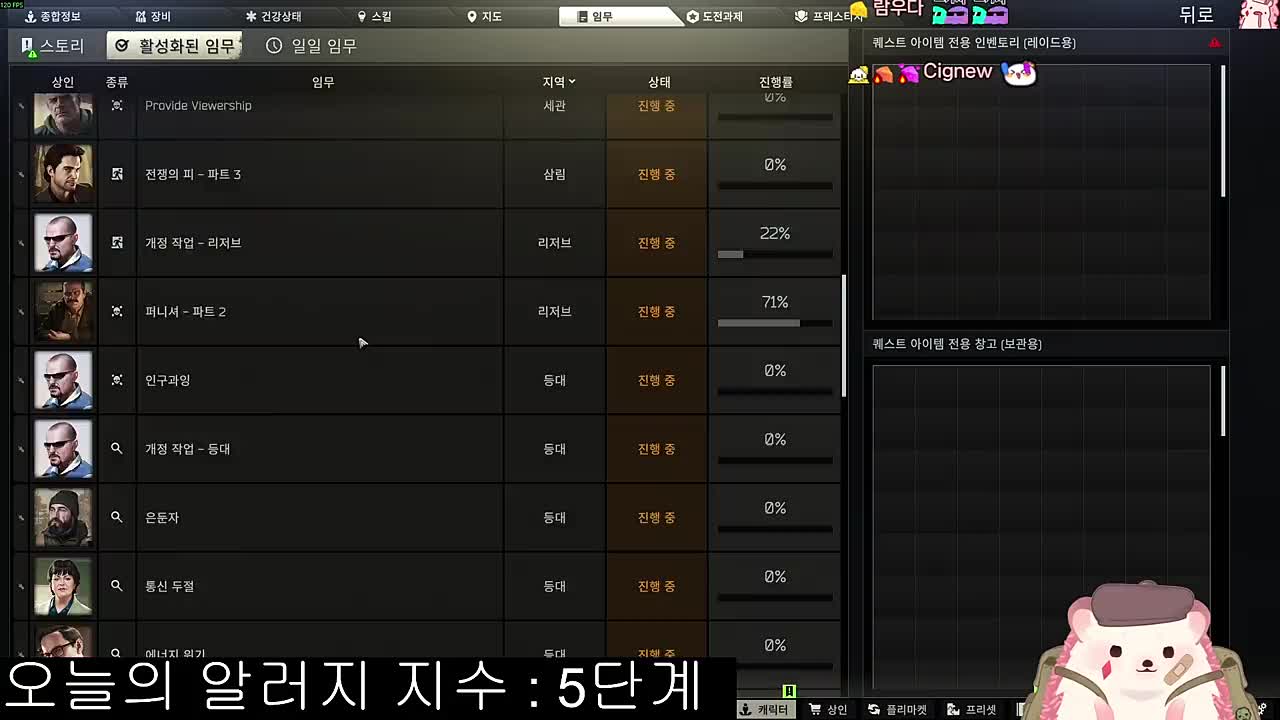The height and width of the screenshot is (720, 1280).
Task: Click the 뒤로 back button
Action: (x=1196, y=15)
